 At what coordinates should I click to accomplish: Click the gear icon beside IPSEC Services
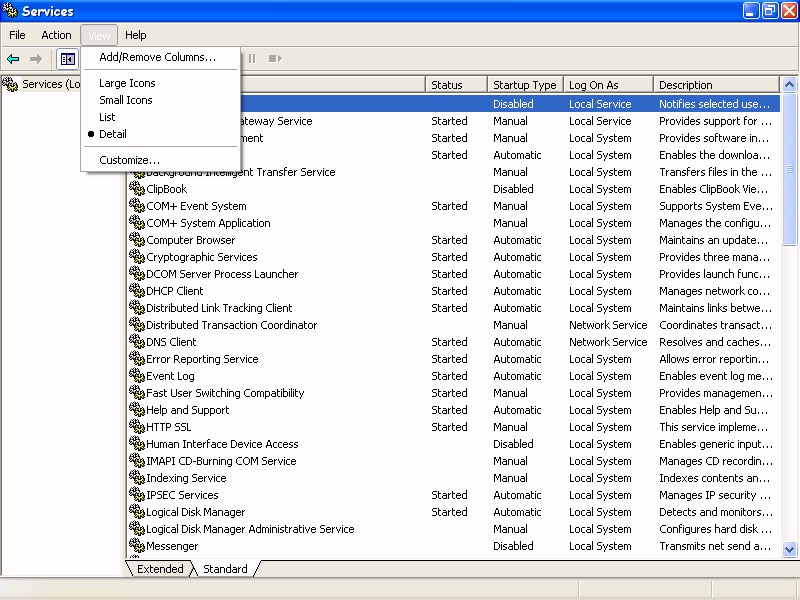(137, 495)
